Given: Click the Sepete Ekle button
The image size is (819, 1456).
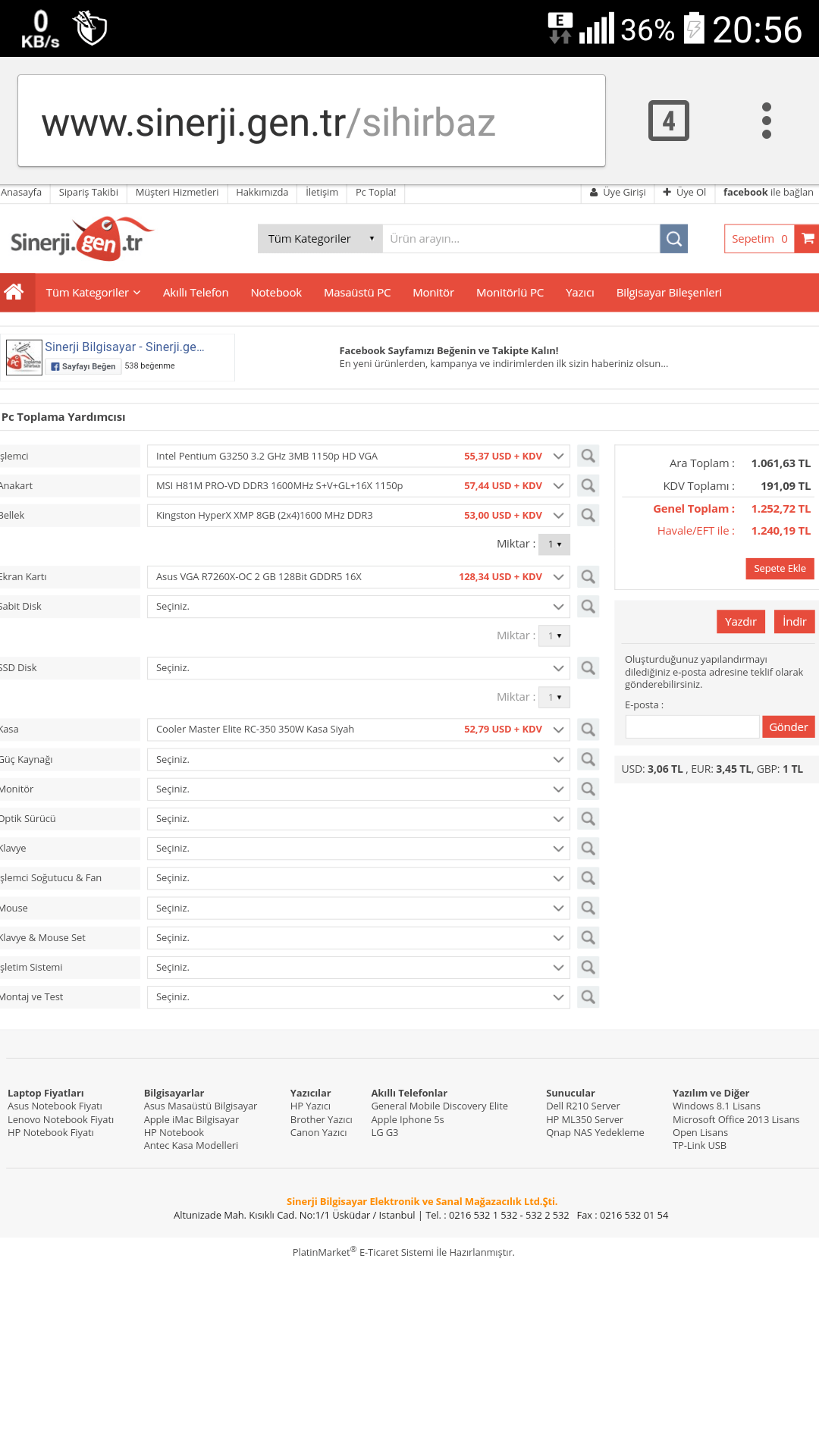Looking at the screenshot, I should coord(780,569).
